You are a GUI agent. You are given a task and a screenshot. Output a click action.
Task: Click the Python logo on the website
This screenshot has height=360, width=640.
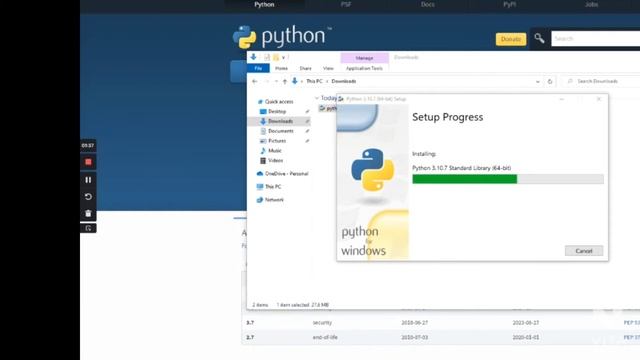282,37
